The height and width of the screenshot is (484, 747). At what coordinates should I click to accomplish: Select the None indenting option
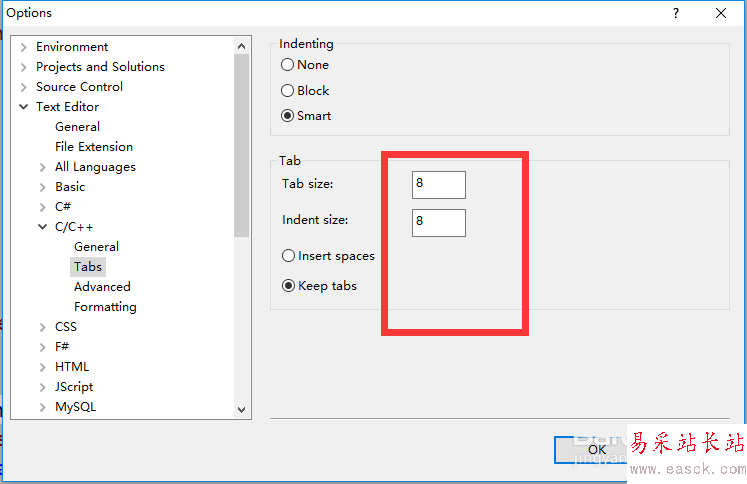click(x=288, y=65)
